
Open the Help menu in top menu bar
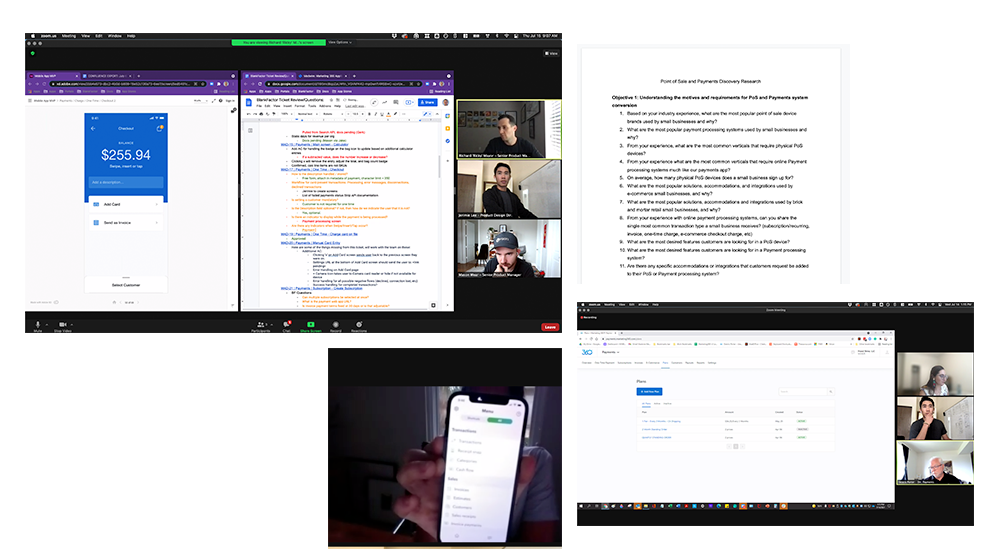click(x=131, y=36)
